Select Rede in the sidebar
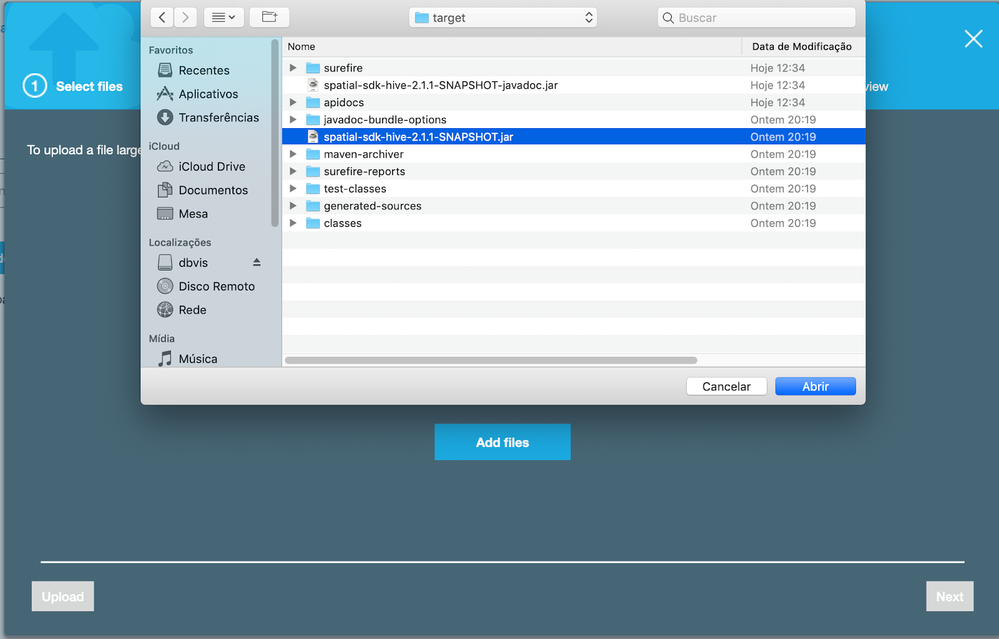The image size is (999, 639). coord(192,310)
